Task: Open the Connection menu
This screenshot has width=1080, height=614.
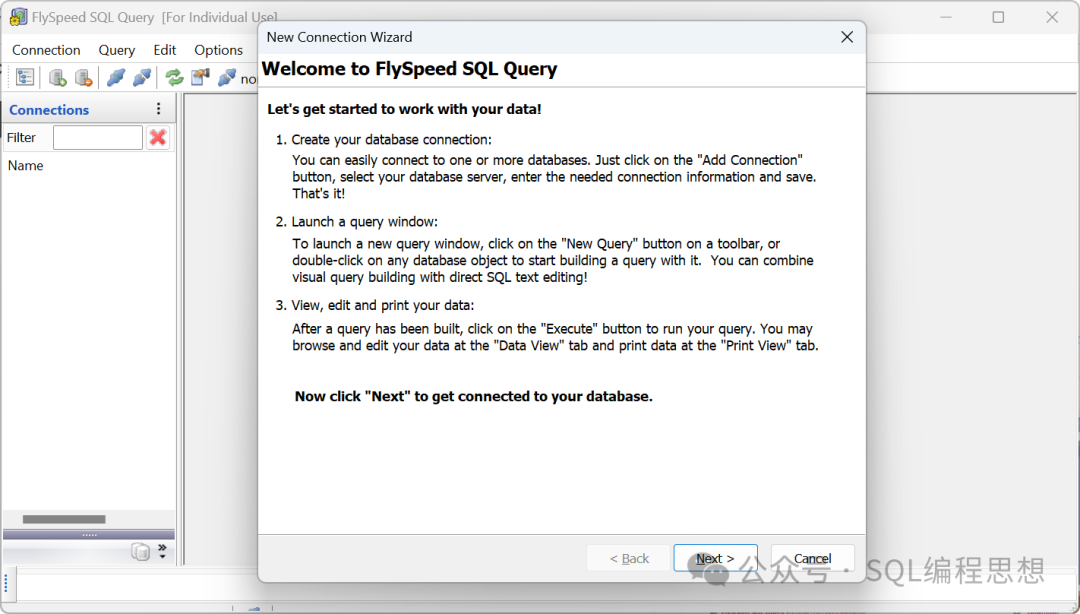Action: click(x=46, y=50)
